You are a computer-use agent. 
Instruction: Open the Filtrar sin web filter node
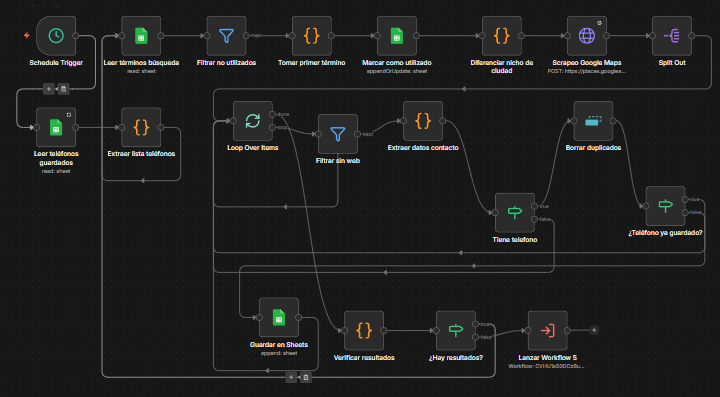pyautogui.click(x=338, y=134)
